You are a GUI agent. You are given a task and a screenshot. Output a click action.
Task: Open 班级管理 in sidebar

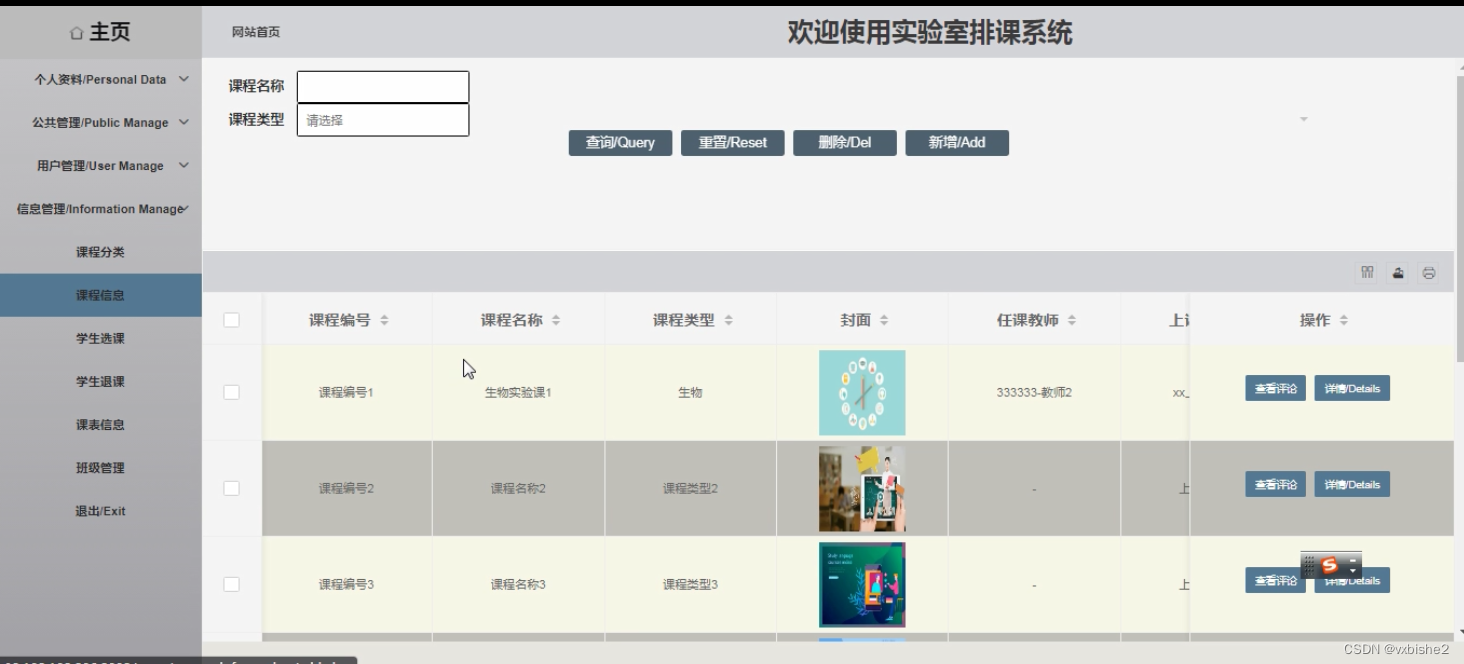(x=101, y=467)
